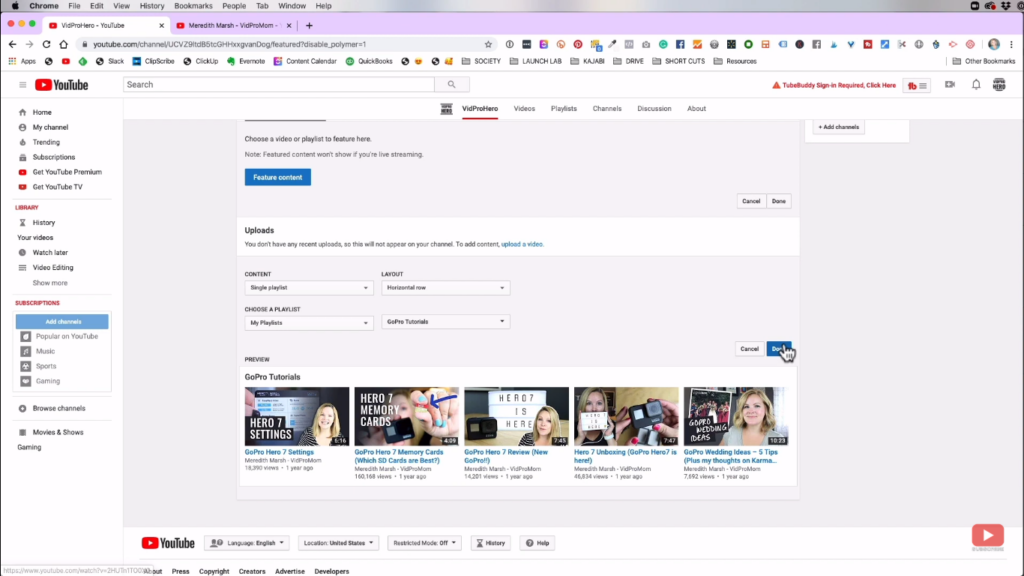
Task: Expand Show more in the library list
Action: point(50,283)
